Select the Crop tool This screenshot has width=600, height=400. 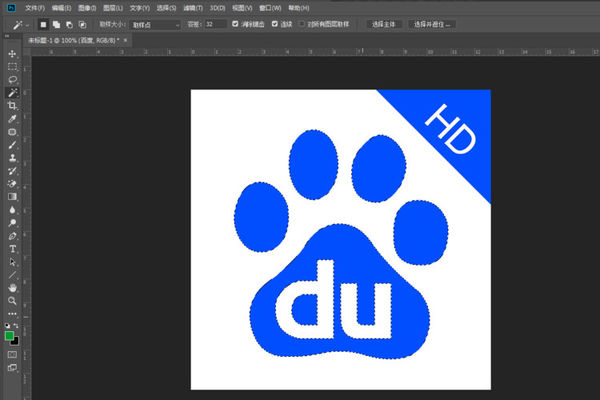click(x=12, y=106)
